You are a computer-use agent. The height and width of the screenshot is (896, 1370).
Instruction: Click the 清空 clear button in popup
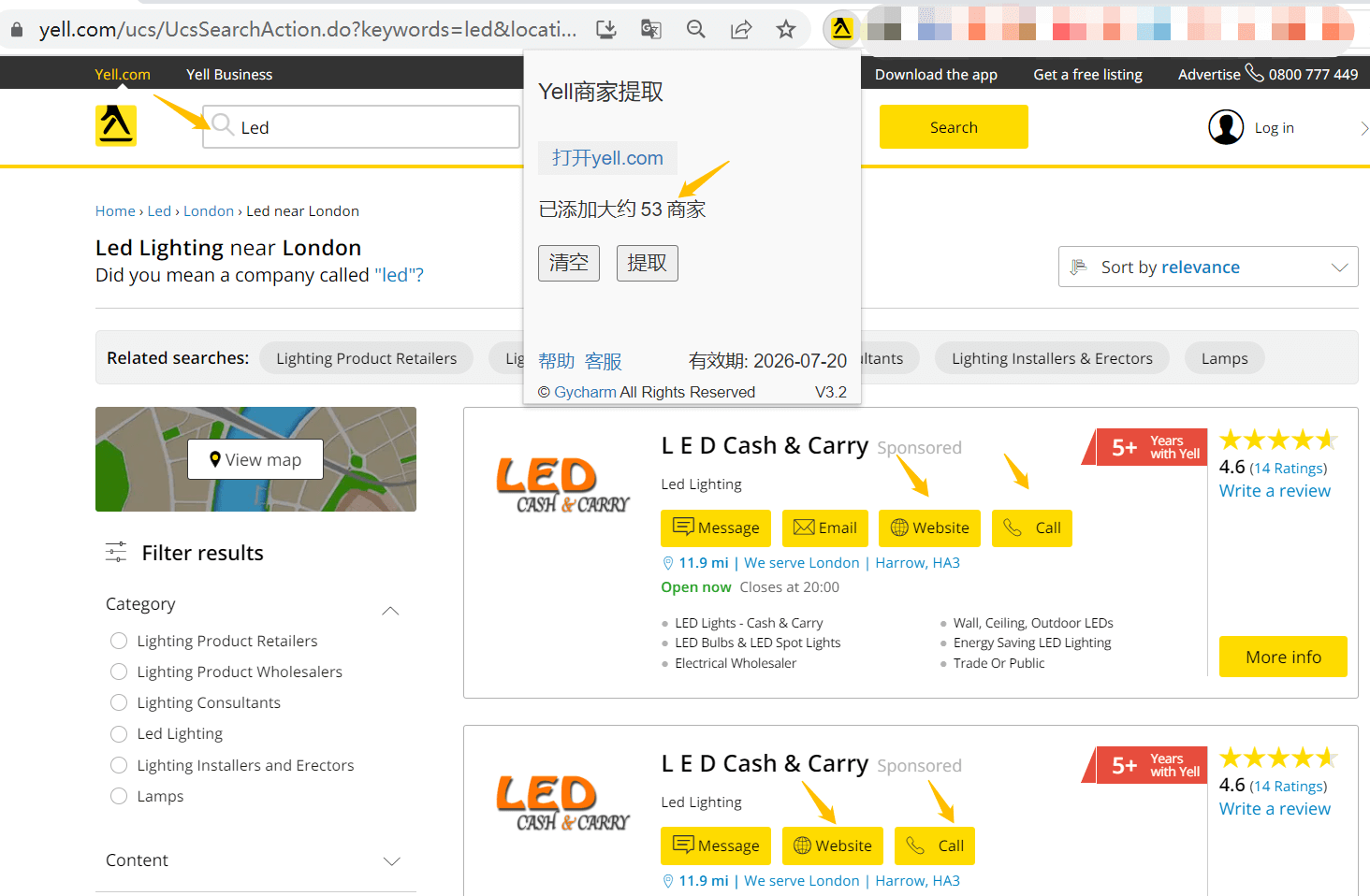click(569, 263)
